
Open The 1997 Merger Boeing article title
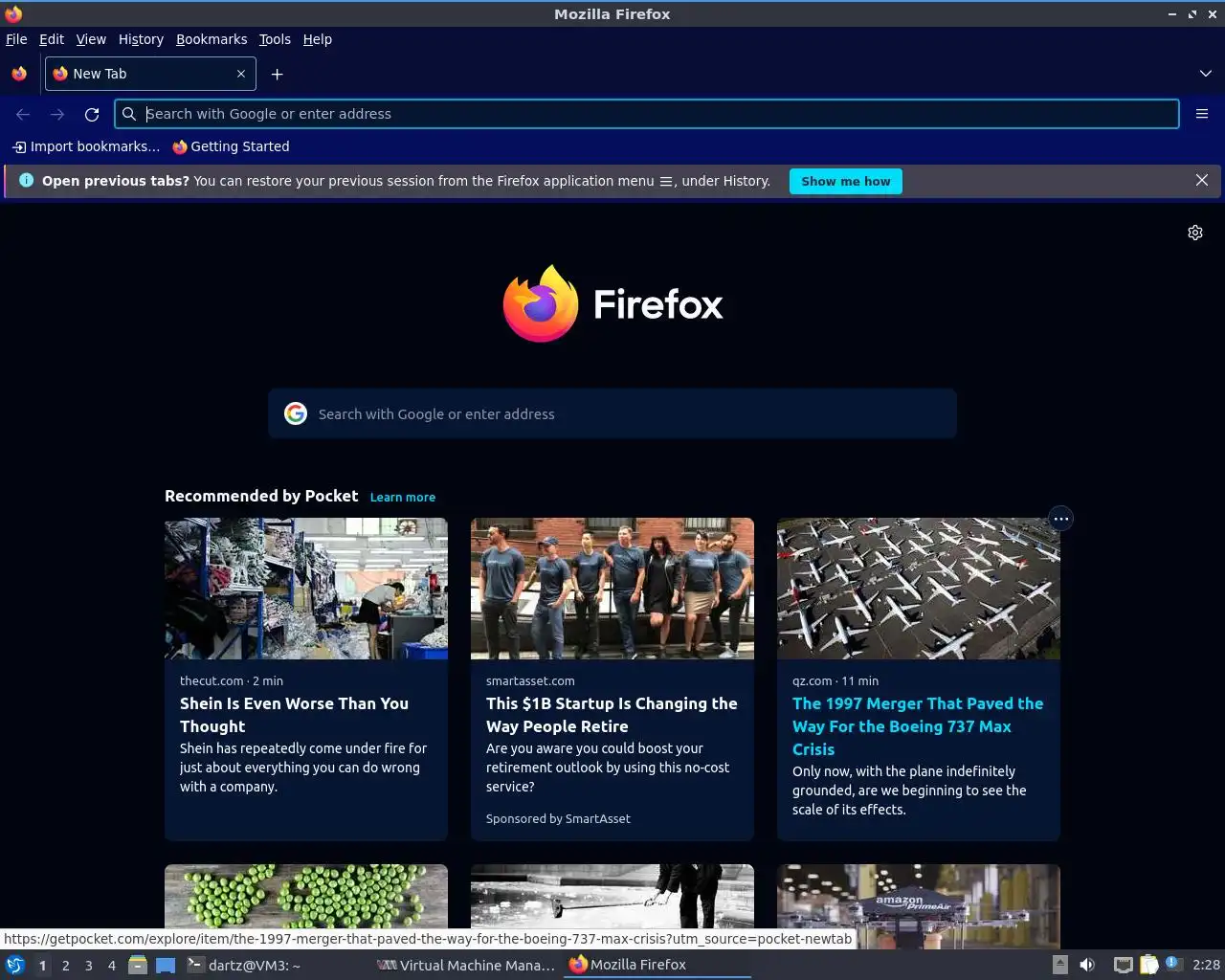(918, 726)
